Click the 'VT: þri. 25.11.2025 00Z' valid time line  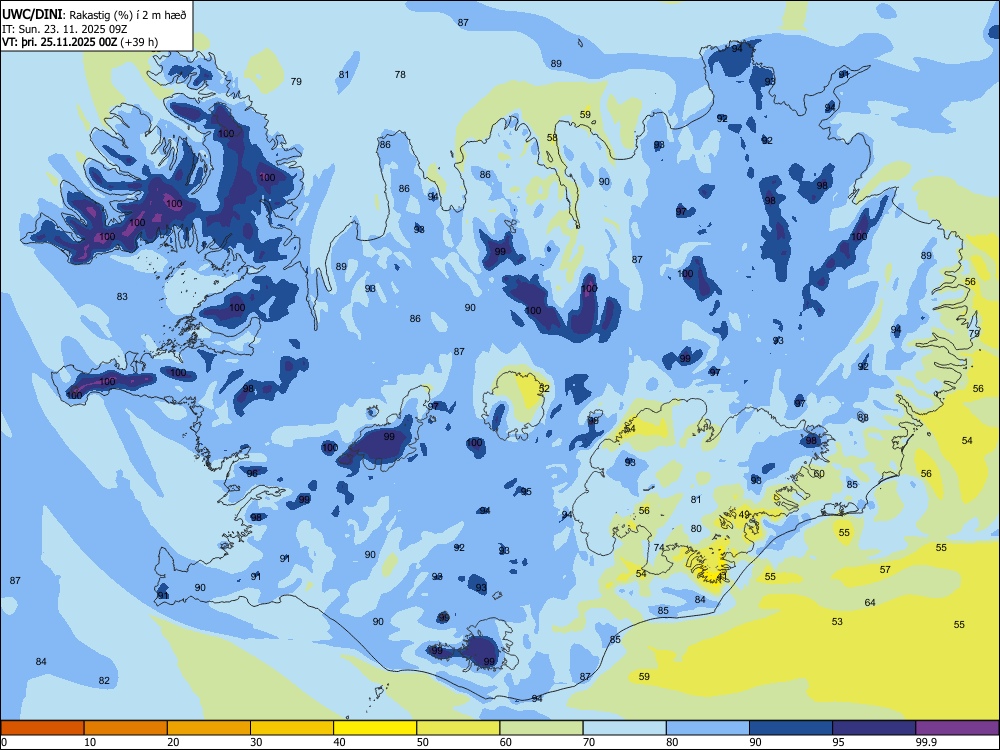tap(60, 42)
